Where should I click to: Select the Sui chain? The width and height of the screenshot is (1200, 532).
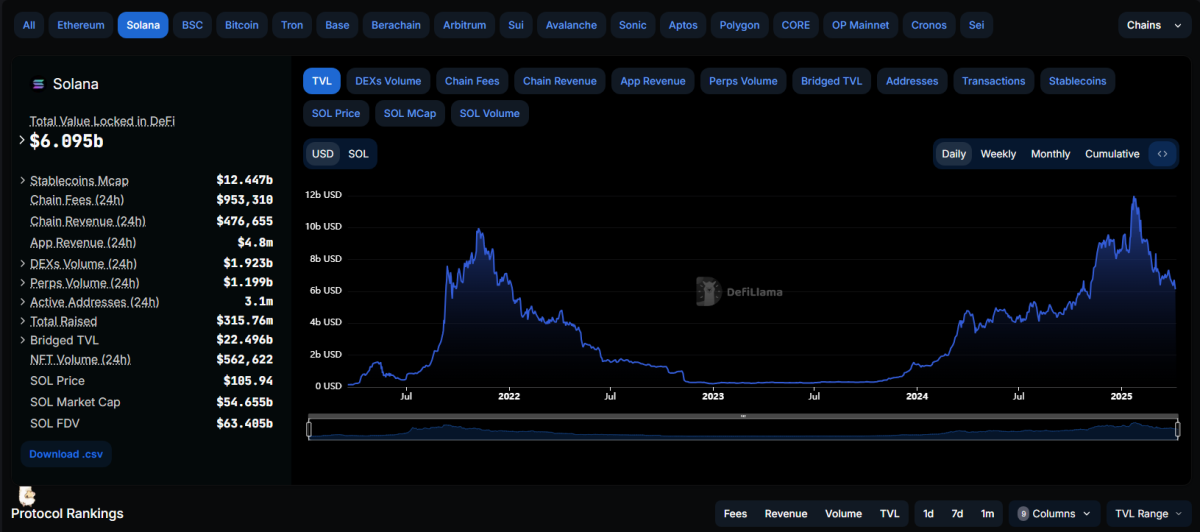coord(515,25)
